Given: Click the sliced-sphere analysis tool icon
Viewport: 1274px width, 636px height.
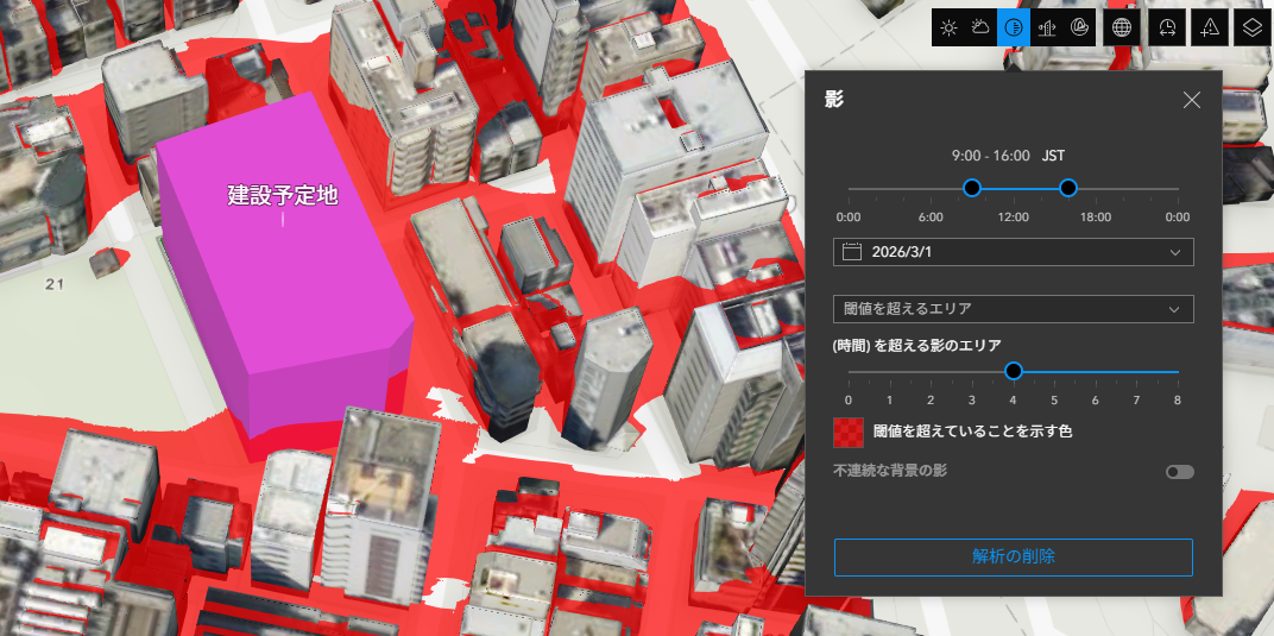Looking at the screenshot, I should (1079, 28).
